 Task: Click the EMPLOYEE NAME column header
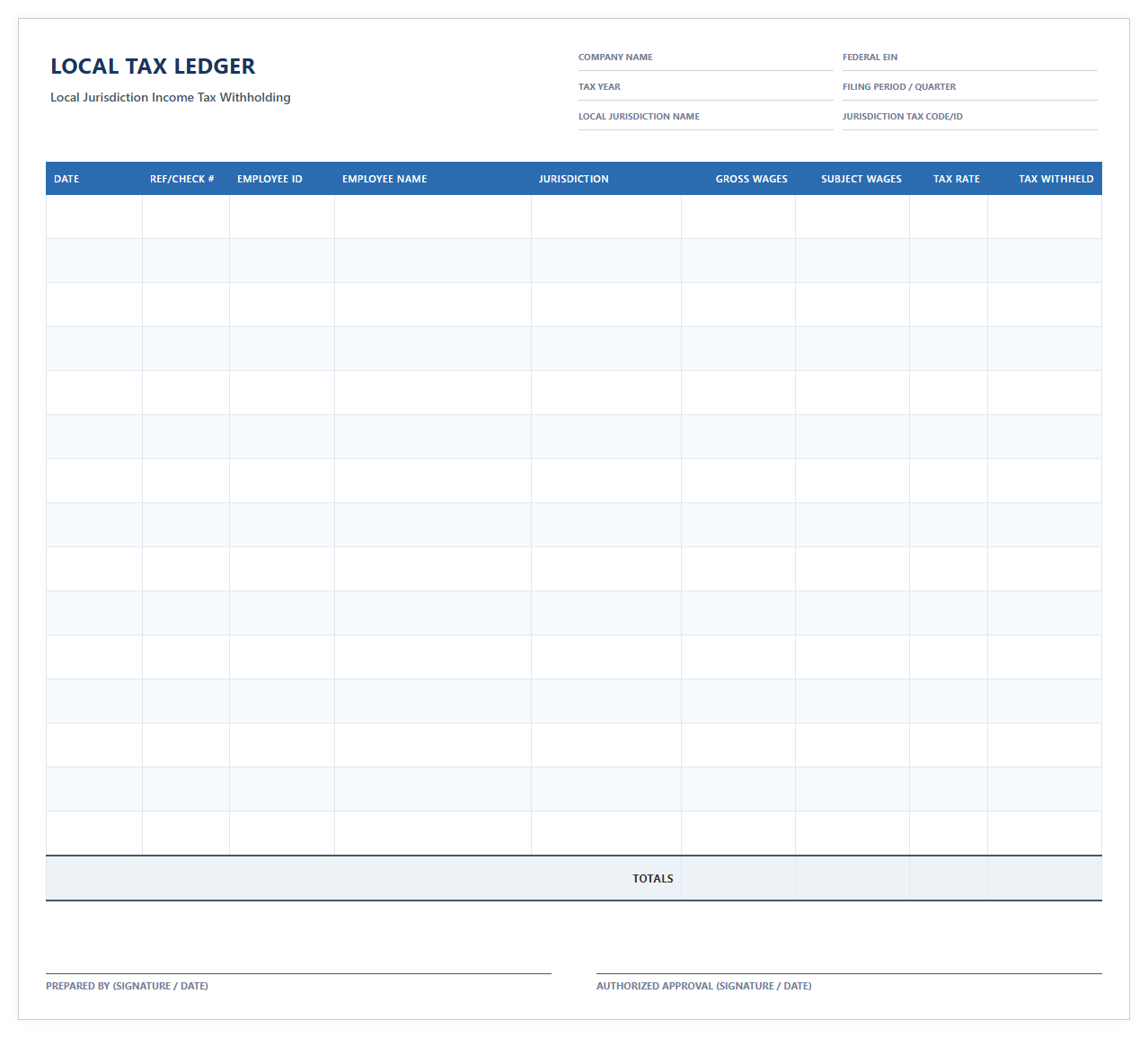pyautogui.click(x=433, y=179)
